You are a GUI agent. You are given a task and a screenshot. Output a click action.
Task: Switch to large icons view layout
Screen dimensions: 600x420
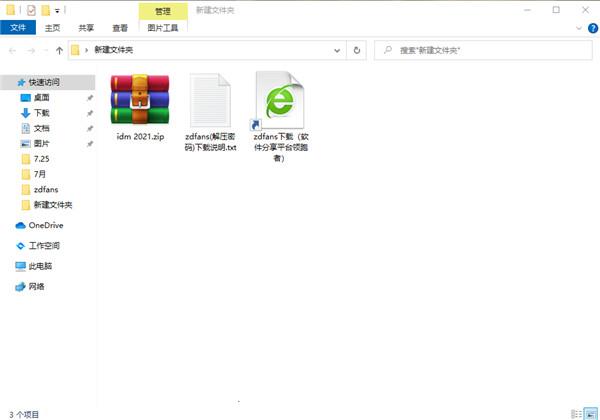click(590, 414)
